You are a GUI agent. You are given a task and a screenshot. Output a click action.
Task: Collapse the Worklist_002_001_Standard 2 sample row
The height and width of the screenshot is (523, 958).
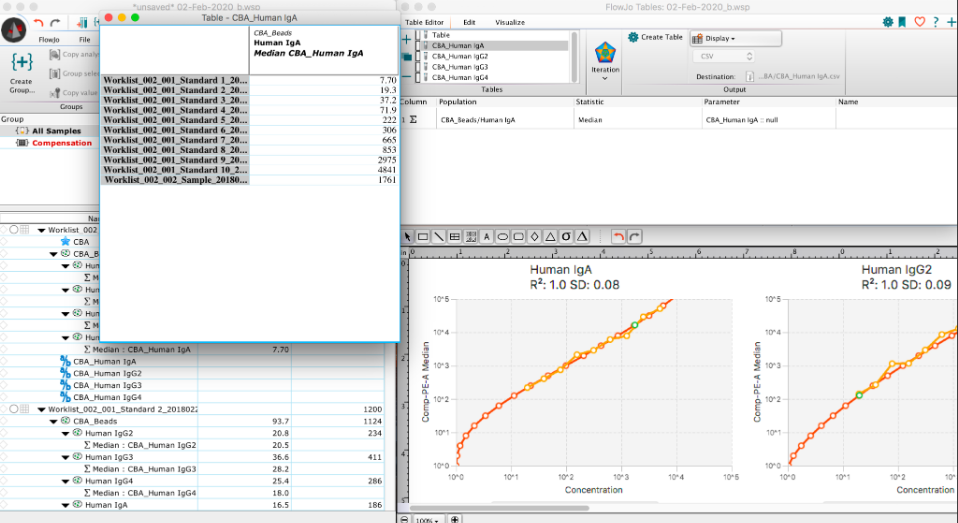[42, 409]
